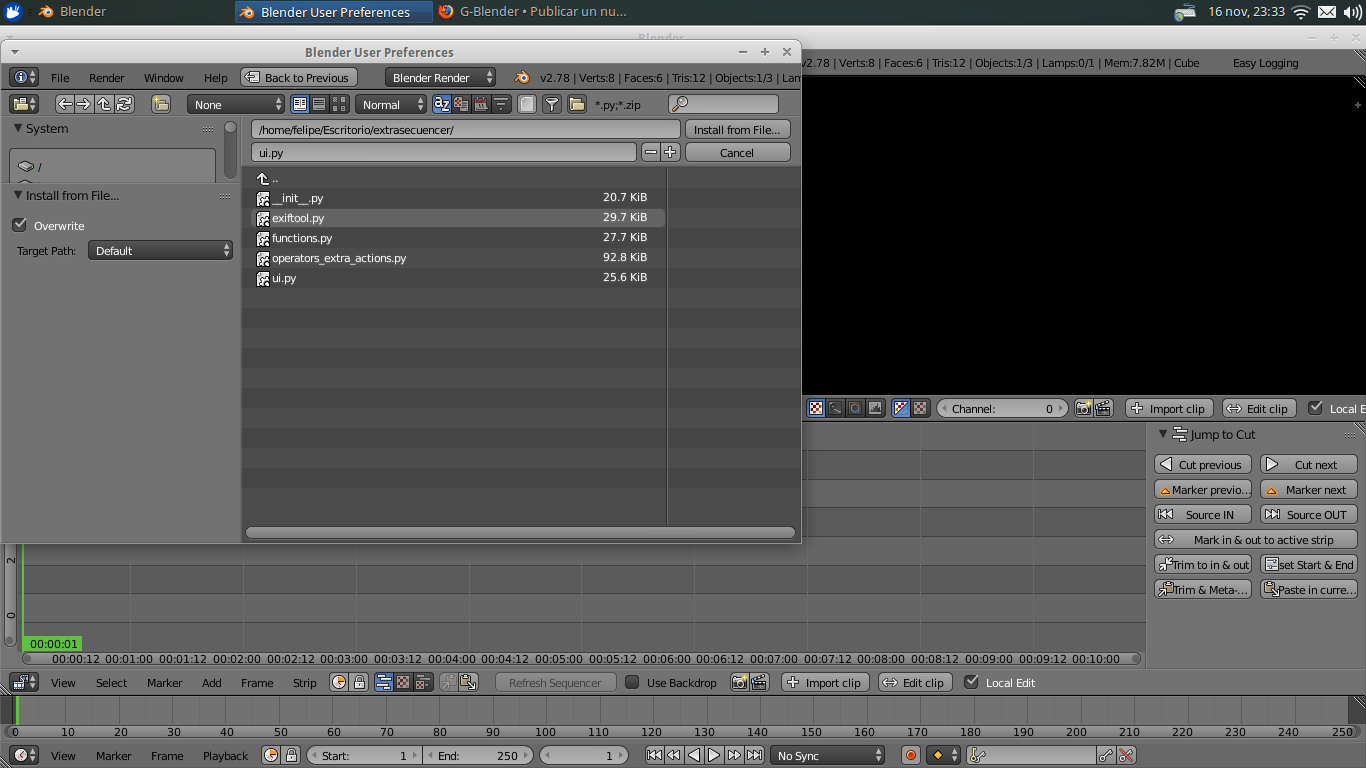Viewport: 1366px width, 768px height.
Task: Click the directory path field
Action: pos(465,129)
